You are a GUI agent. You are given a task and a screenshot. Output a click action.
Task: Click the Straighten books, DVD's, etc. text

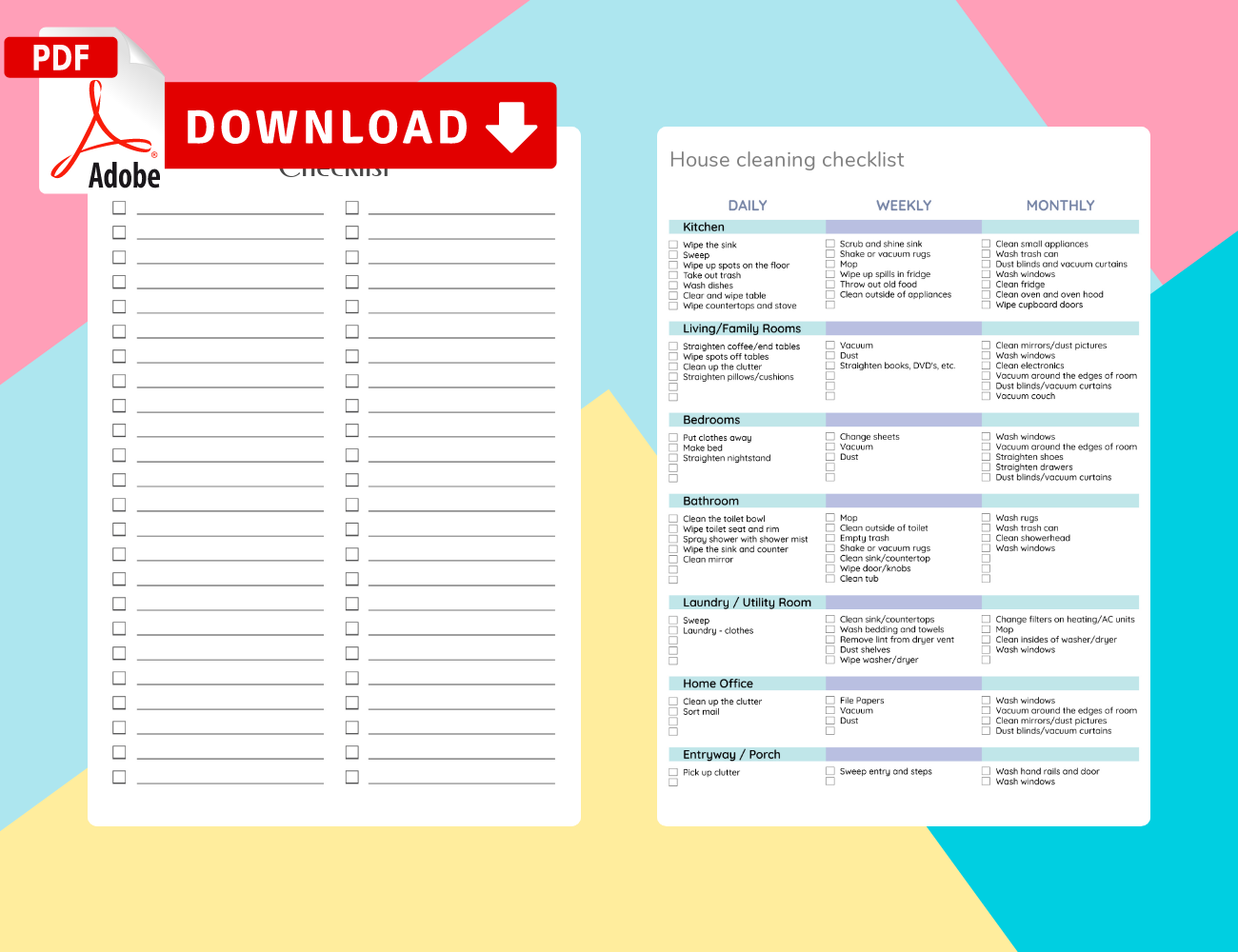[x=897, y=366]
